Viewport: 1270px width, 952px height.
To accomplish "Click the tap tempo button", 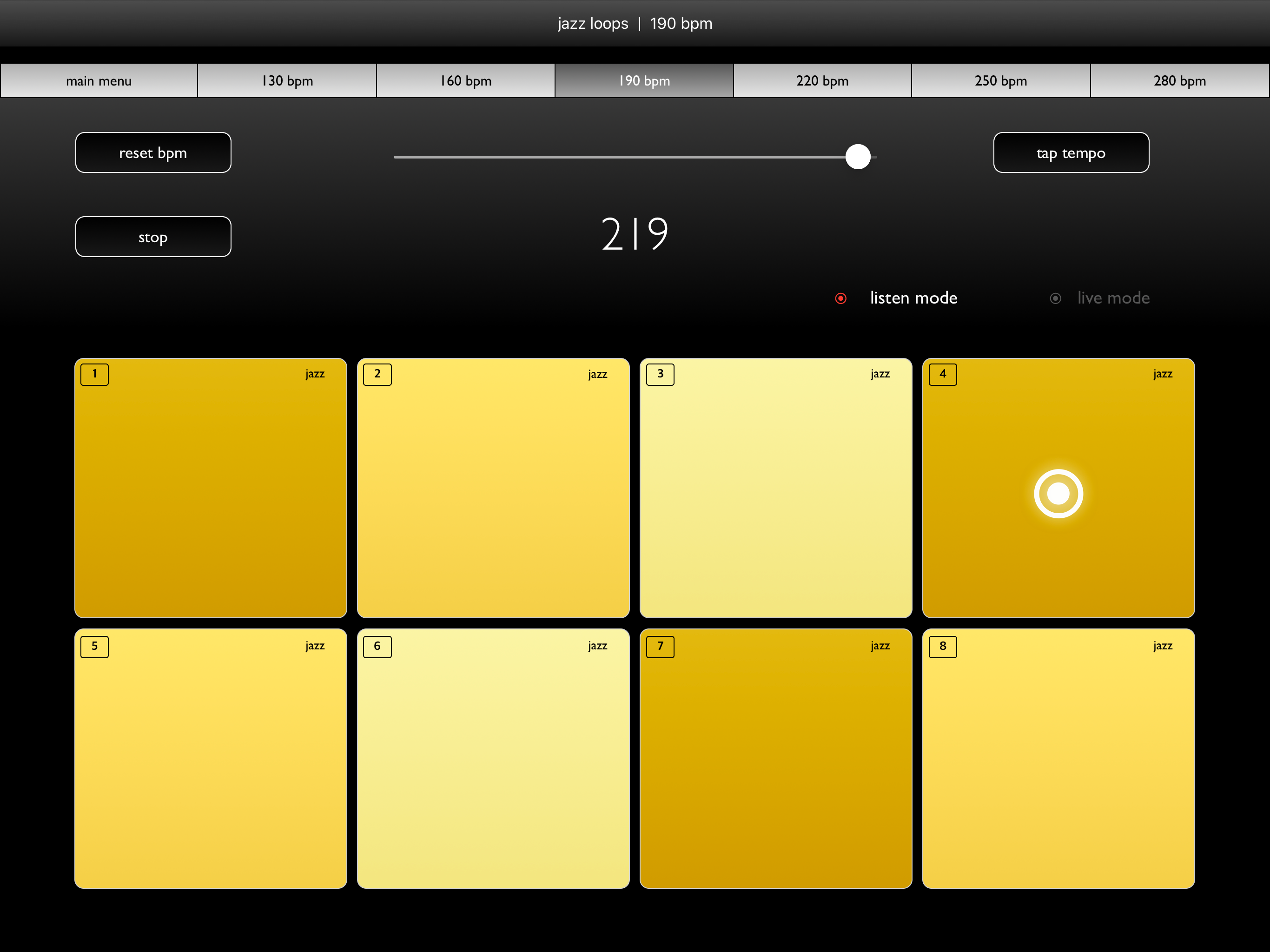I will (x=1070, y=153).
